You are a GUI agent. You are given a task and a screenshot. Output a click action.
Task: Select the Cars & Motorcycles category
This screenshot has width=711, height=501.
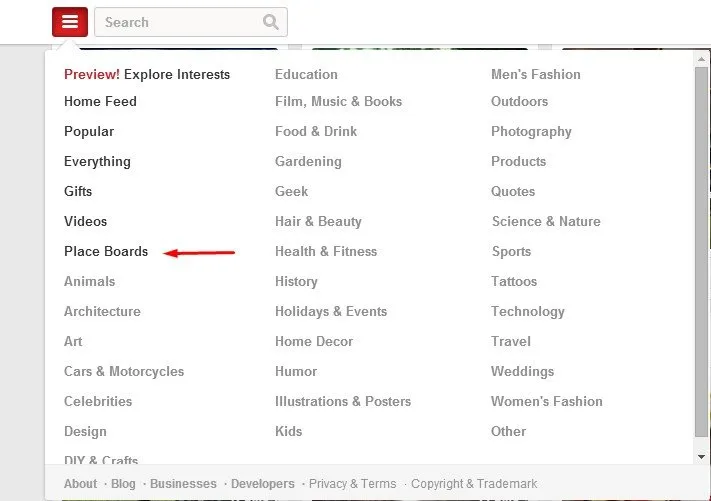[x=124, y=371]
